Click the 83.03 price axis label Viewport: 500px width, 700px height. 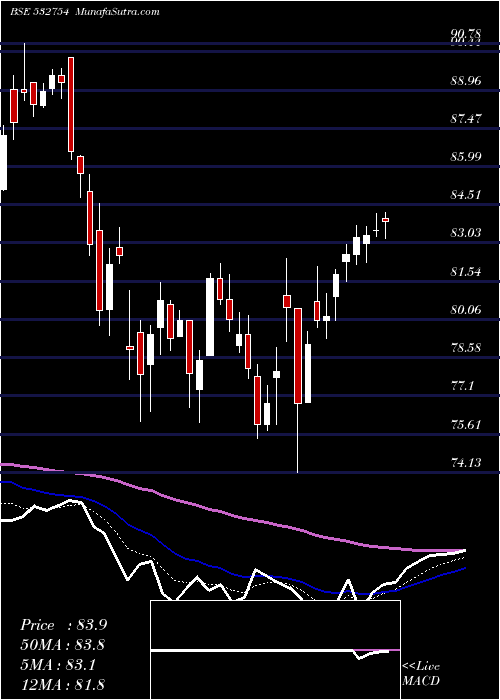point(466,233)
